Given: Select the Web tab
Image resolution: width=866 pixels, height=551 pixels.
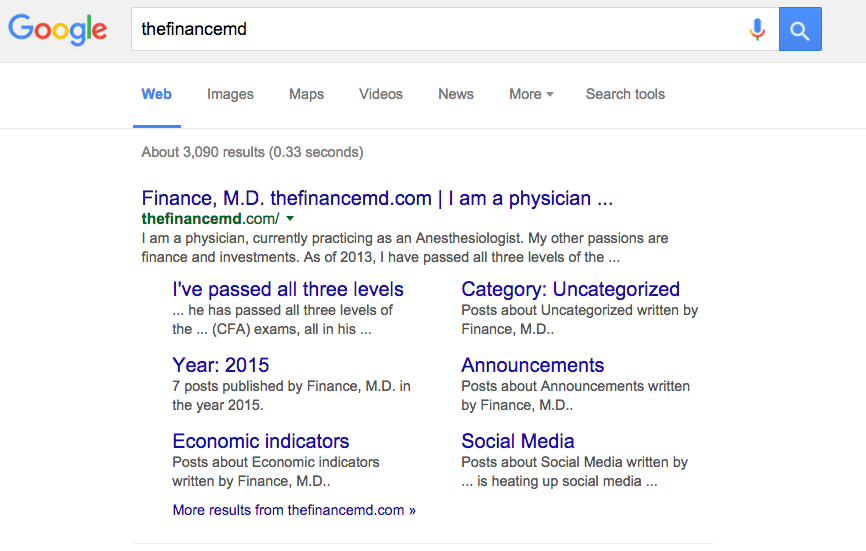Looking at the screenshot, I should (156, 94).
